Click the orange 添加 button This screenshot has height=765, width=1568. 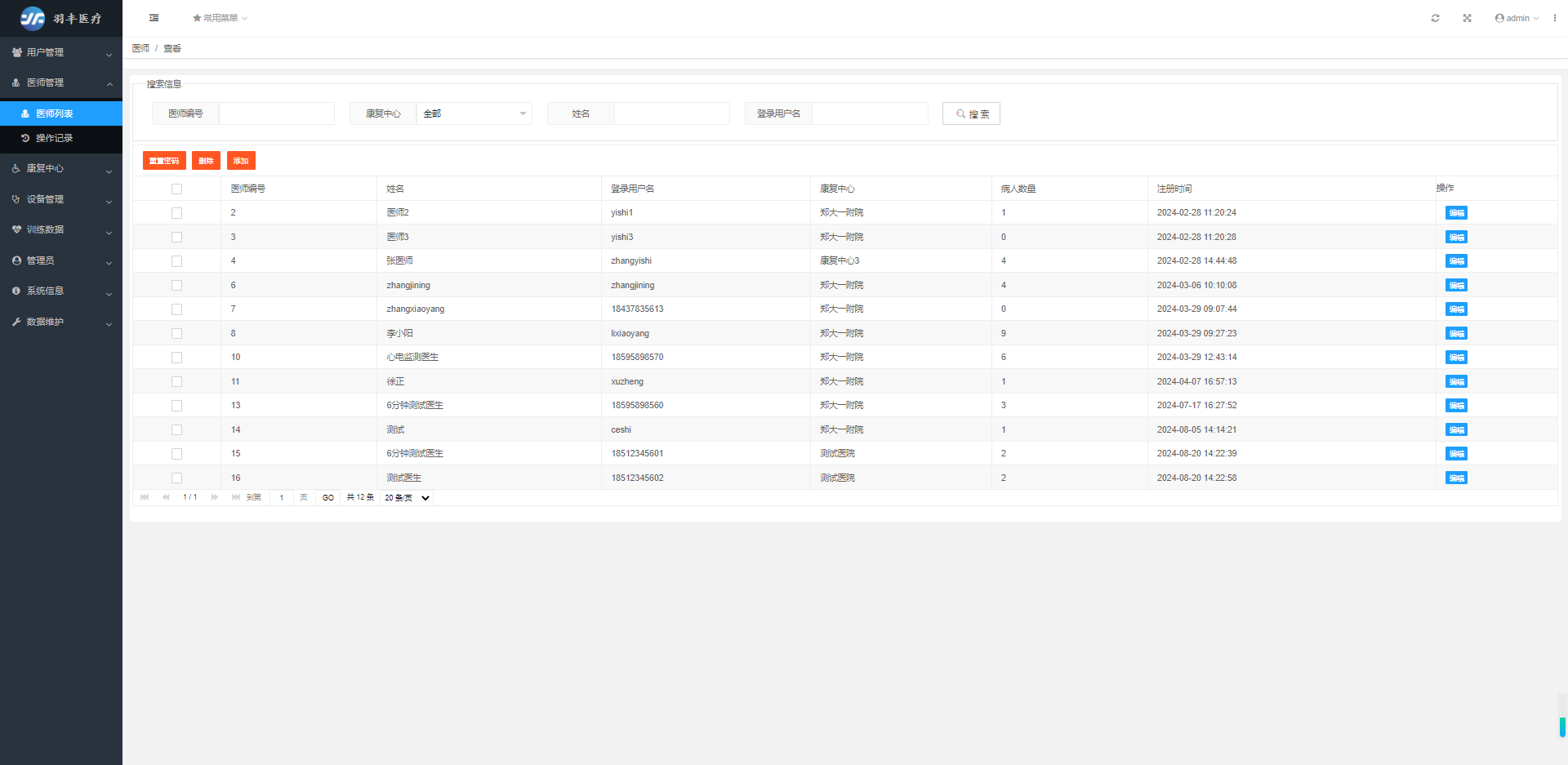(x=241, y=161)
